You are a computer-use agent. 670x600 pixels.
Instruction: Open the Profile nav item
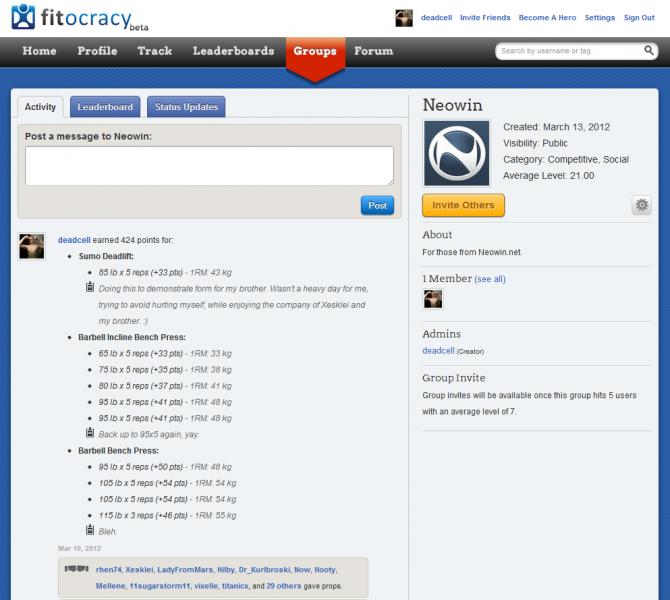[97, 51]
